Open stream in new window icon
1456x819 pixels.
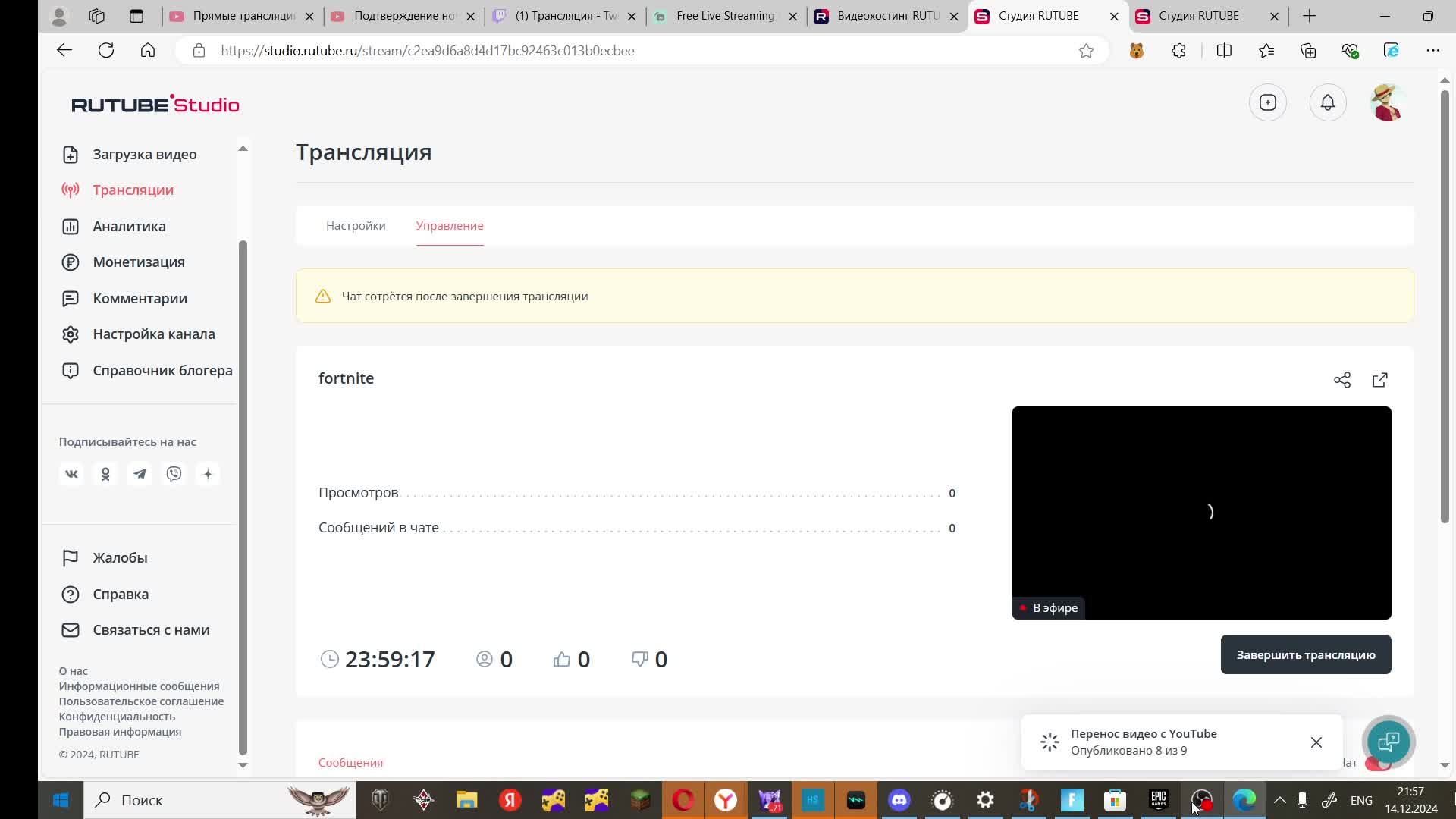pyautogui.click(x=1379, y=380)
